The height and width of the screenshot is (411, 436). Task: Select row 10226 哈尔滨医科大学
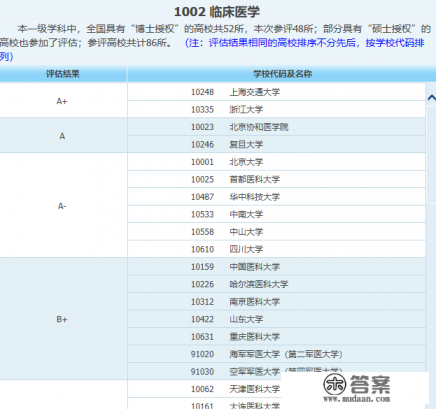pyautogui.click(x=276, y=284)
